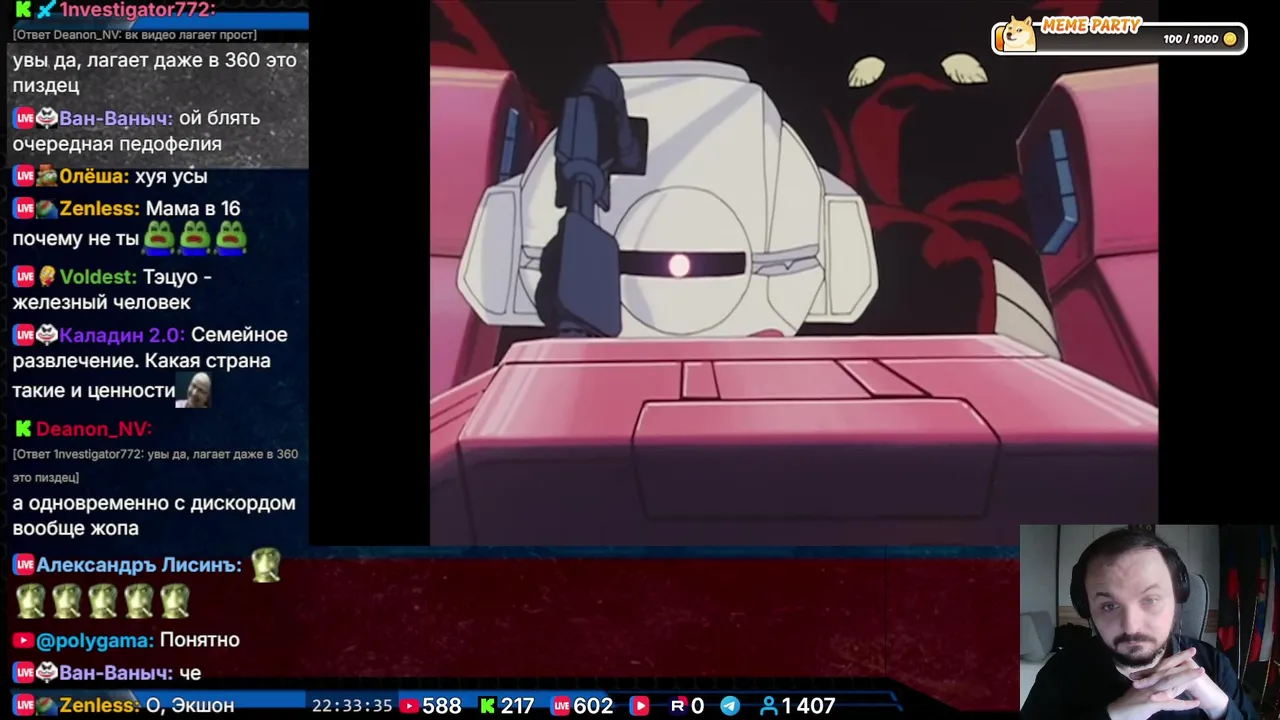
Task: Click the VK count '602'
Action: point(593,706)
